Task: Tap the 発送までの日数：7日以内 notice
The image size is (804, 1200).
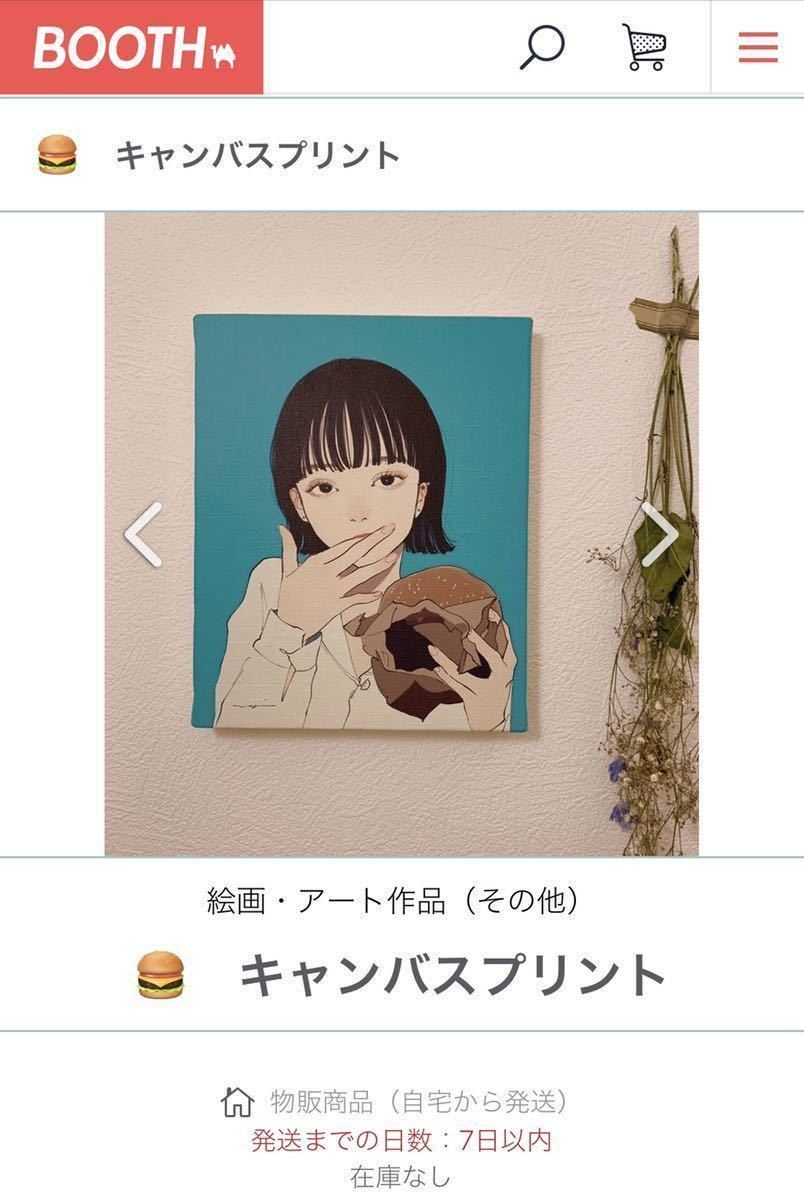Action: click(x=401, y=1140)
